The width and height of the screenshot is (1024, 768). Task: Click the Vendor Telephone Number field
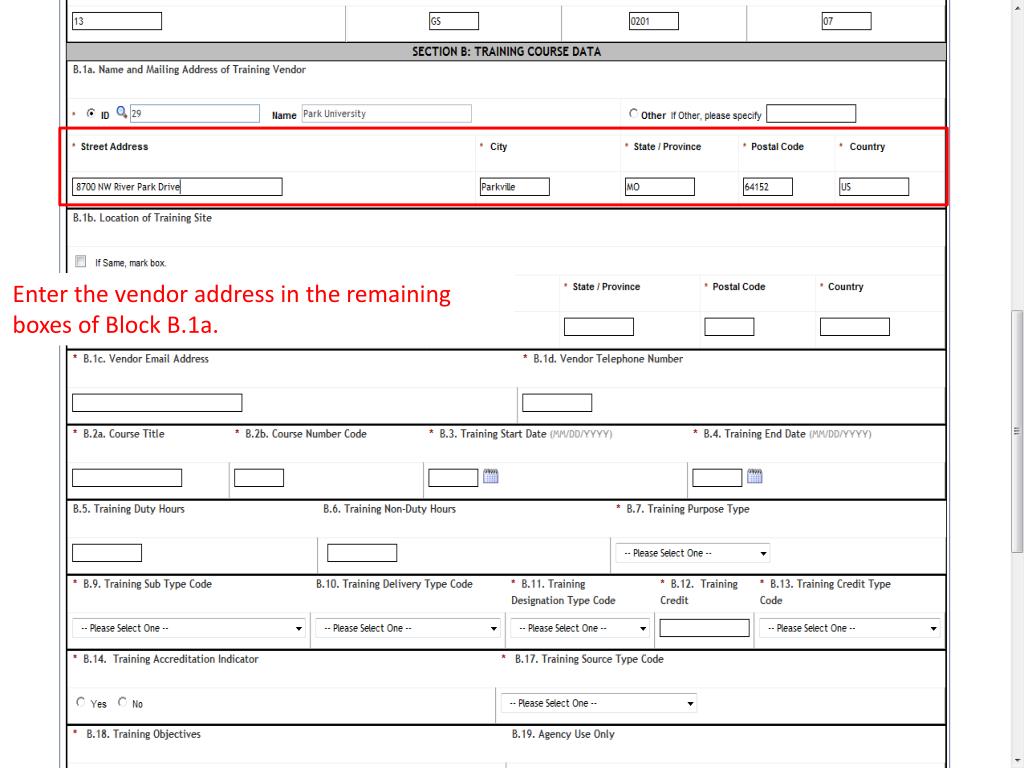tap(557, 402)
